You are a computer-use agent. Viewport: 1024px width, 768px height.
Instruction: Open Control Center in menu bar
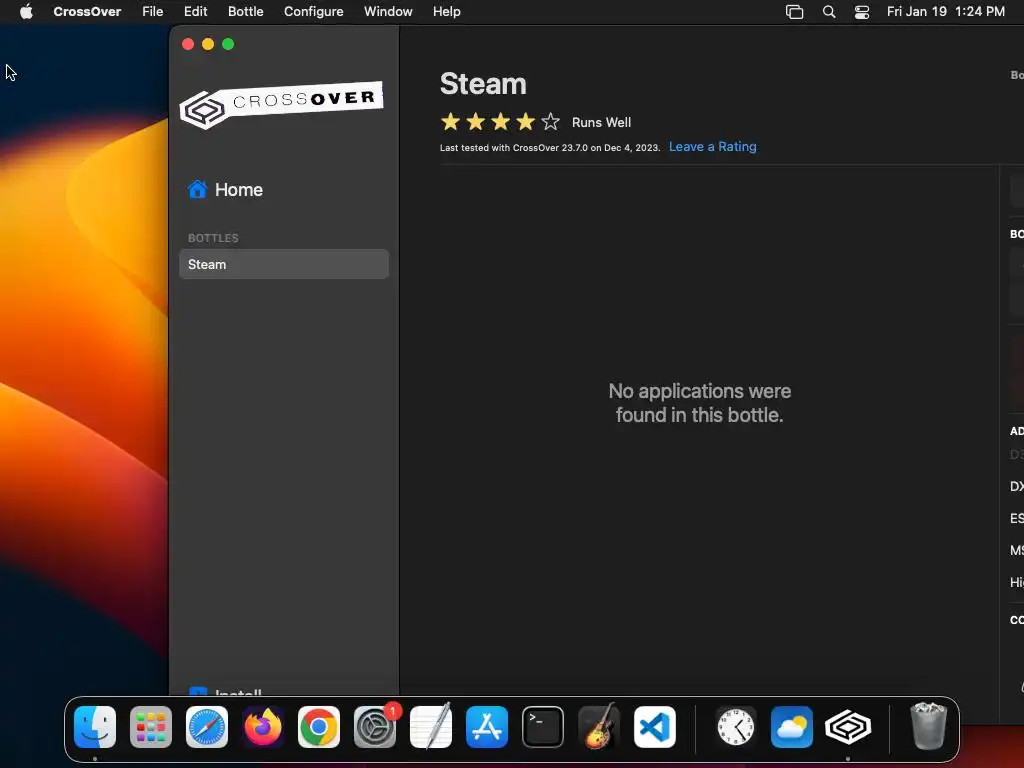coord(862,12)
